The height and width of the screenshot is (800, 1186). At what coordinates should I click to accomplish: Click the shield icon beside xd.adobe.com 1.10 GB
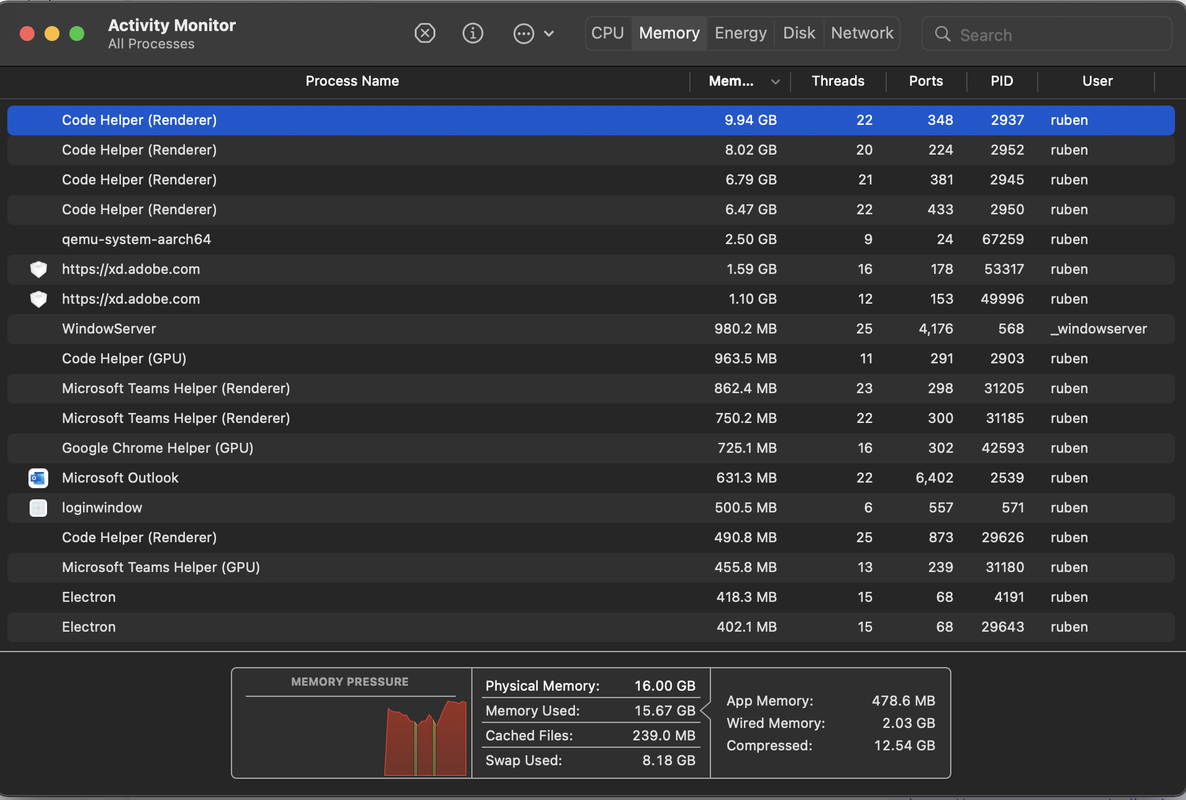coord(39,299)
